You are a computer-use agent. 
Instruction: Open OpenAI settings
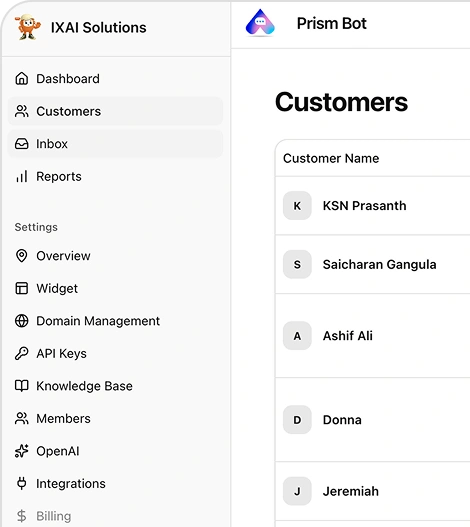coord(115,451)
